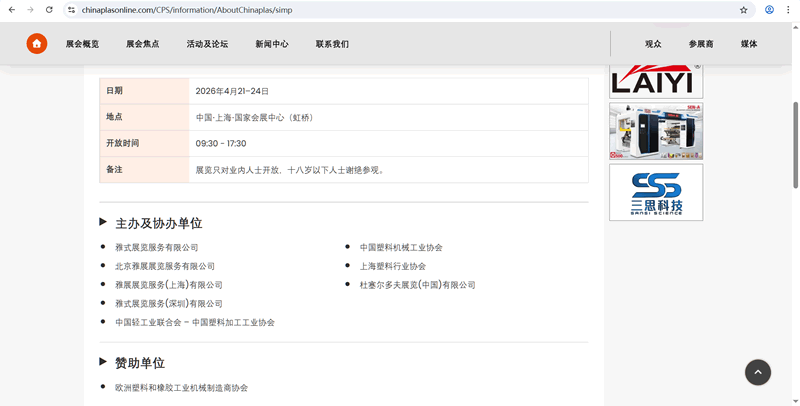Click the 三思科技 advertisement banner
The width and height of the screenshot is (800, 406).
656,192
